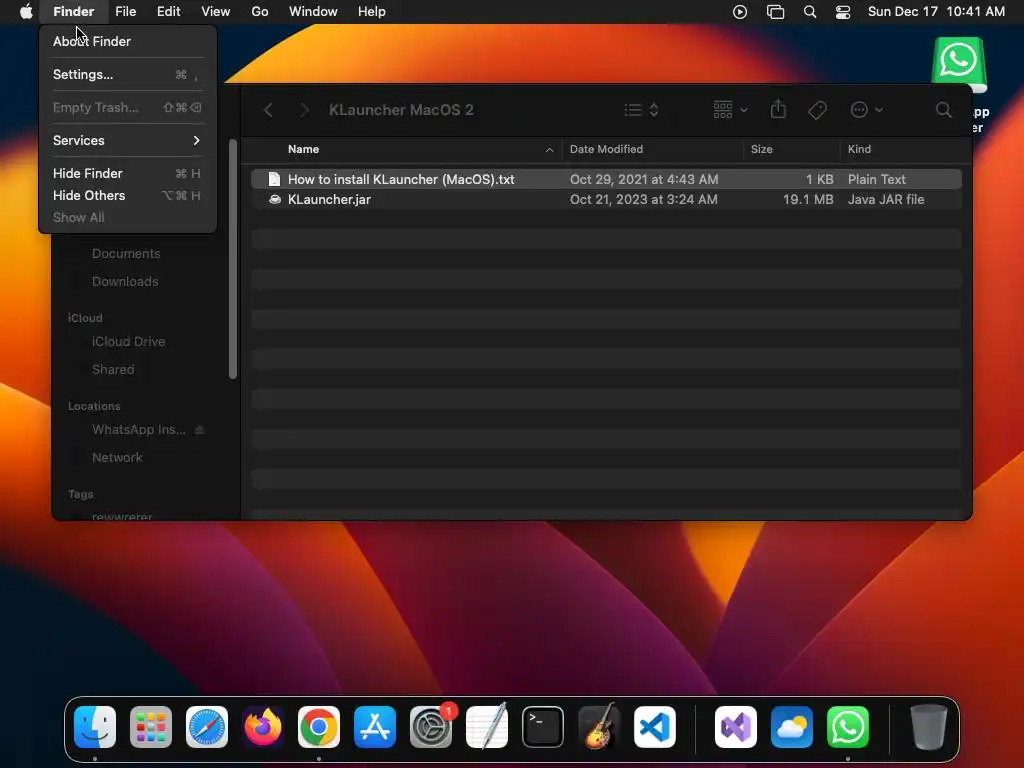Open Terminal from the Dock

(x=543, y=727)
